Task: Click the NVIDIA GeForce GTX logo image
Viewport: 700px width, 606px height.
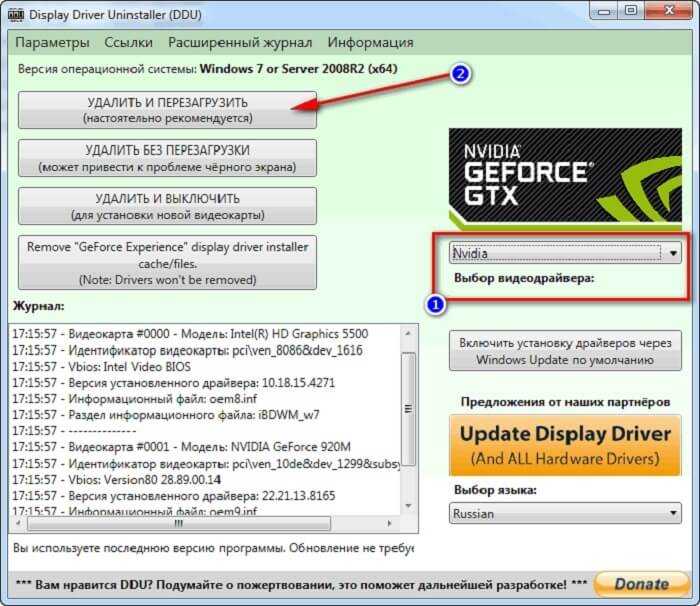Action: [x=565, y=179]
